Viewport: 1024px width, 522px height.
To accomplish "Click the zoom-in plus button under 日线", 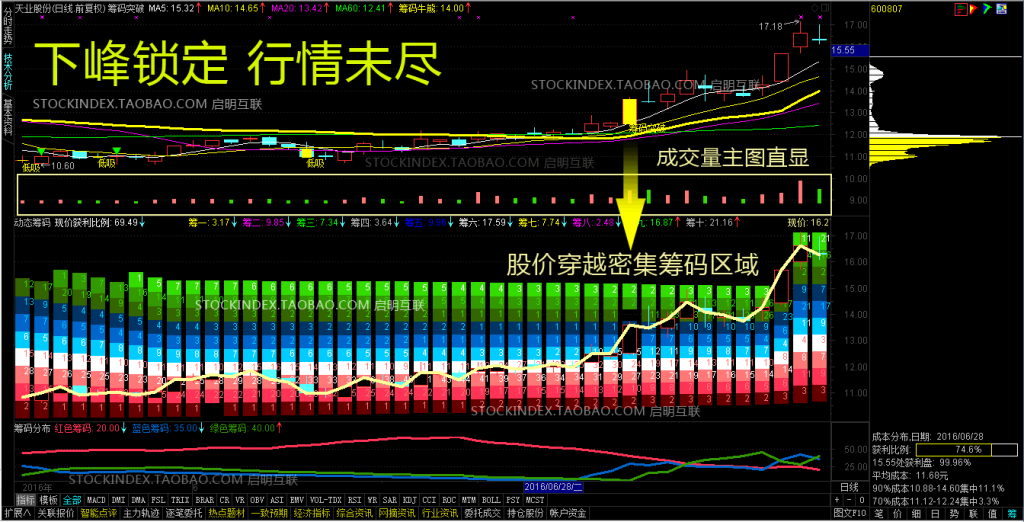I will 837,500.
